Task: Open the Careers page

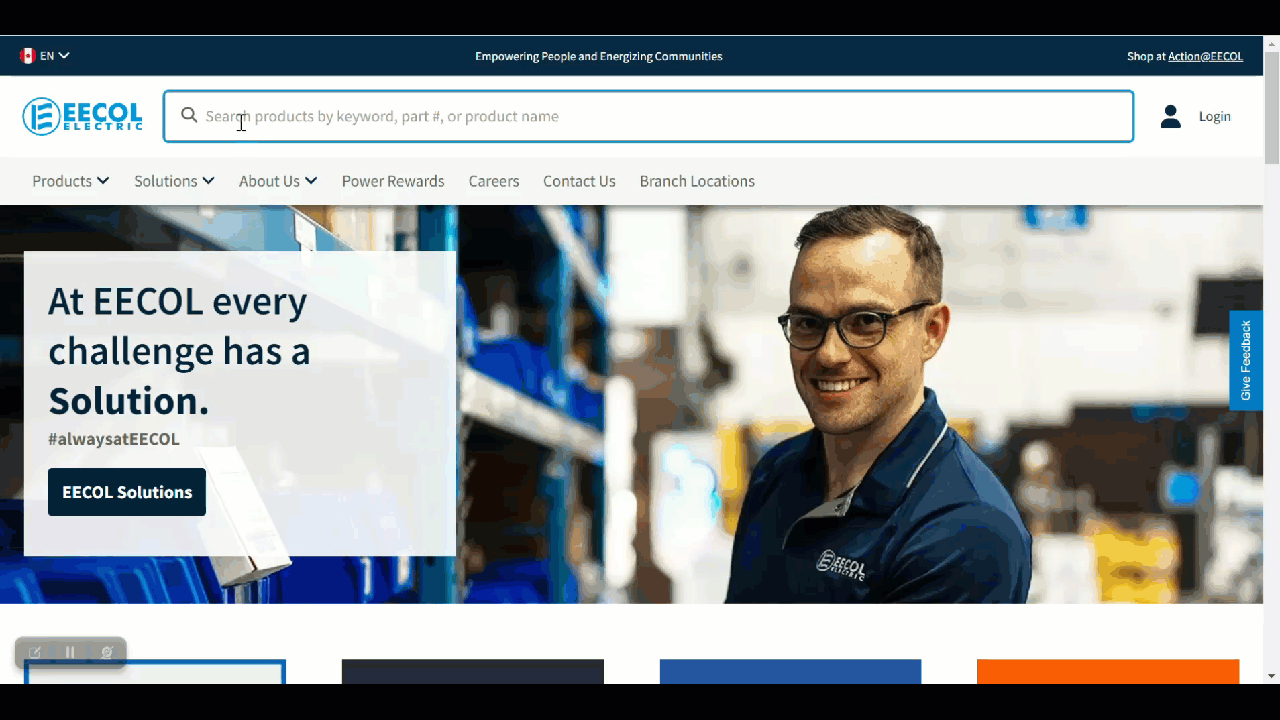Action: pos(494,181)
